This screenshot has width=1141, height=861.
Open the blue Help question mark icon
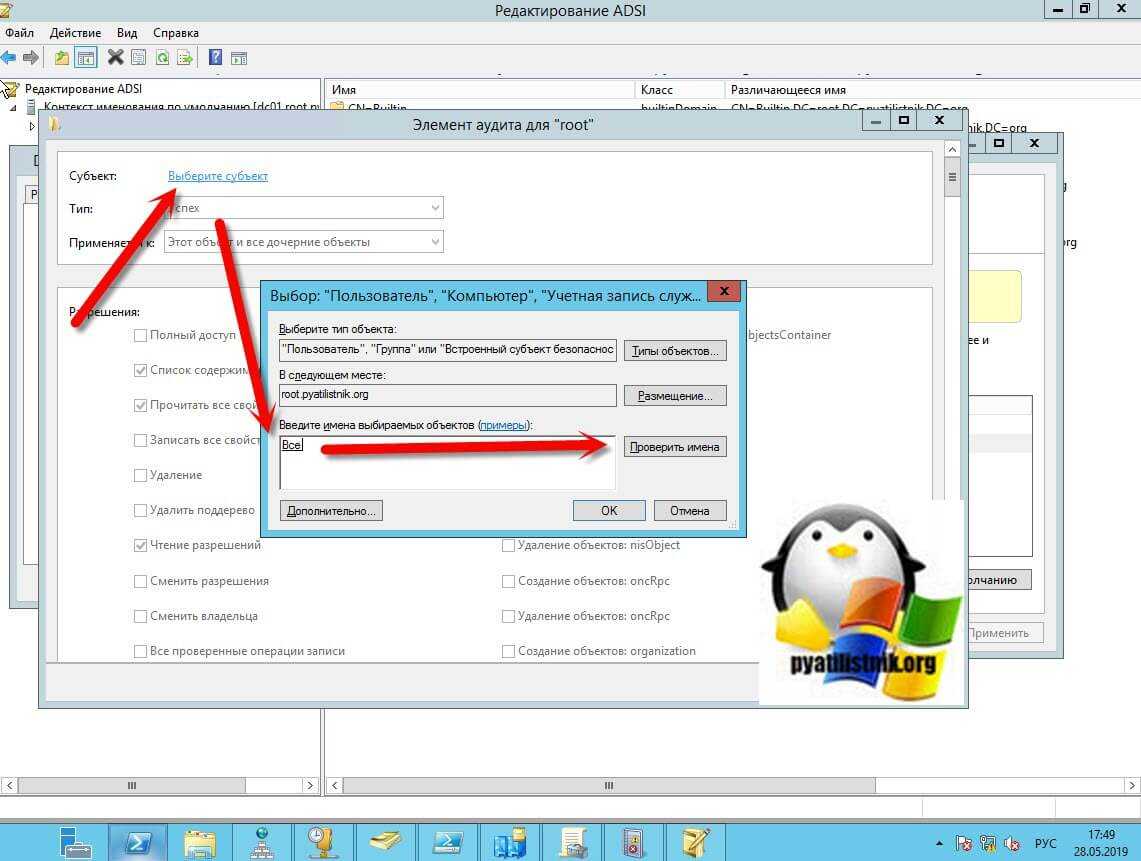[215, 58]
